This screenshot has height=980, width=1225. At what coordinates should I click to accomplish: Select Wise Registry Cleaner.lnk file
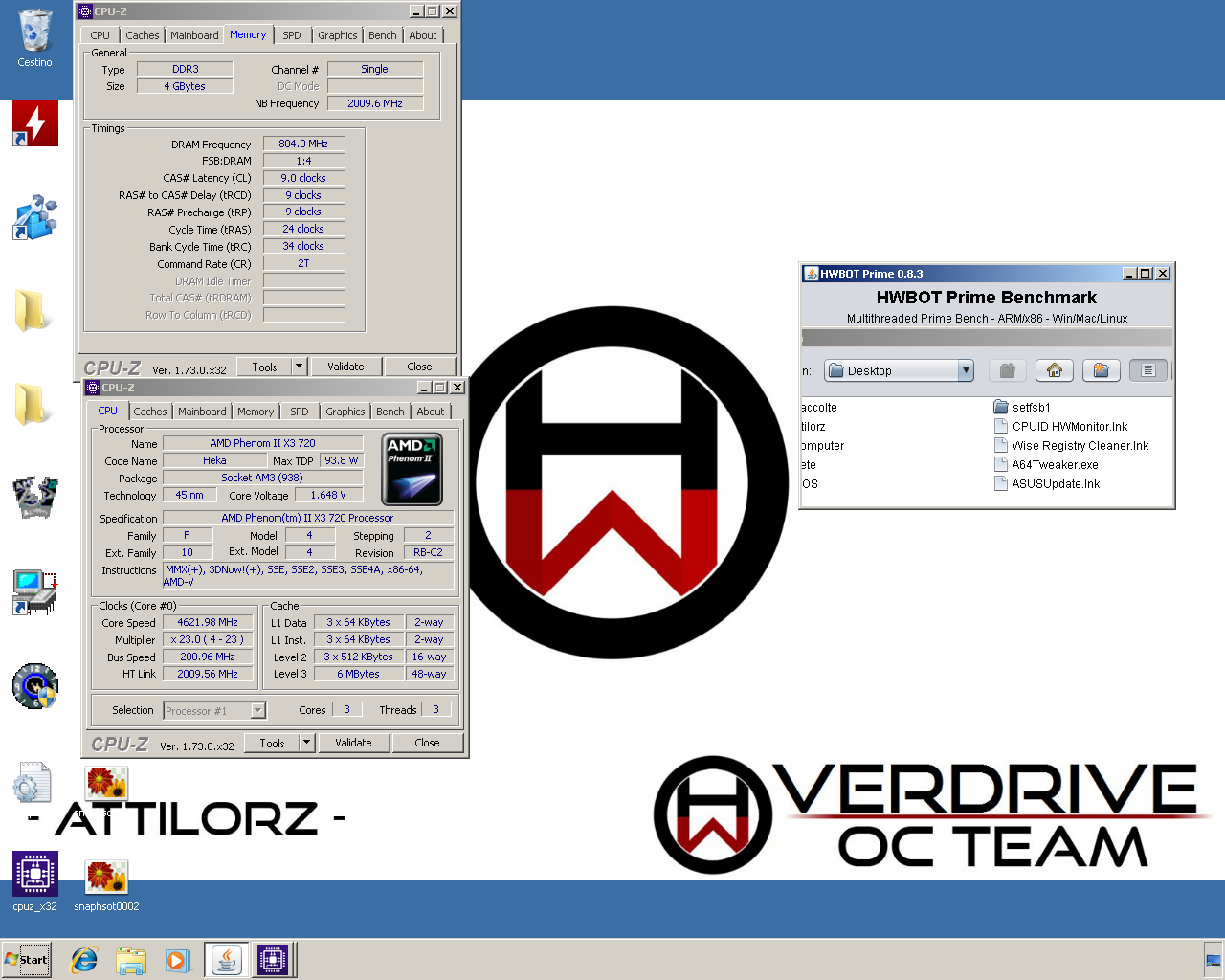coord(1071,446)
